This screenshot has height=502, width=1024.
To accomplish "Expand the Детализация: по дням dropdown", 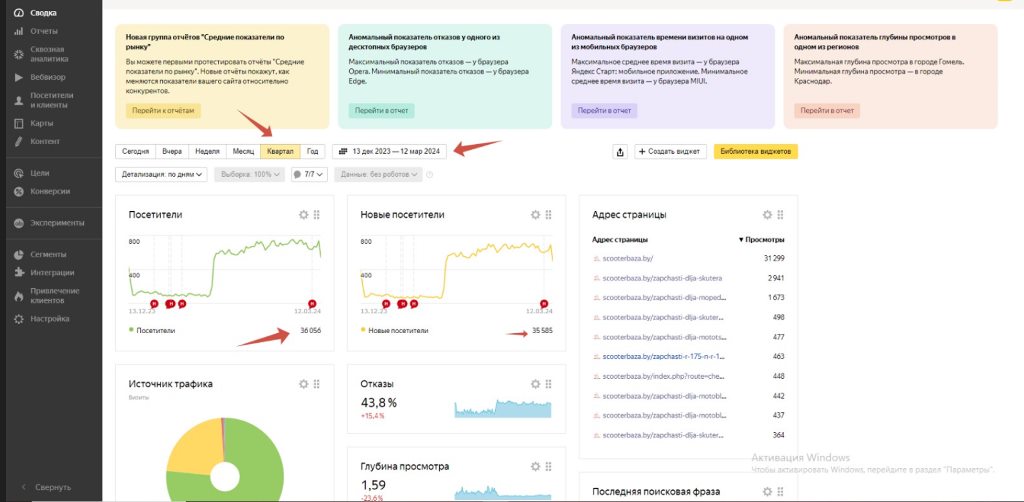I will point(161,175).
